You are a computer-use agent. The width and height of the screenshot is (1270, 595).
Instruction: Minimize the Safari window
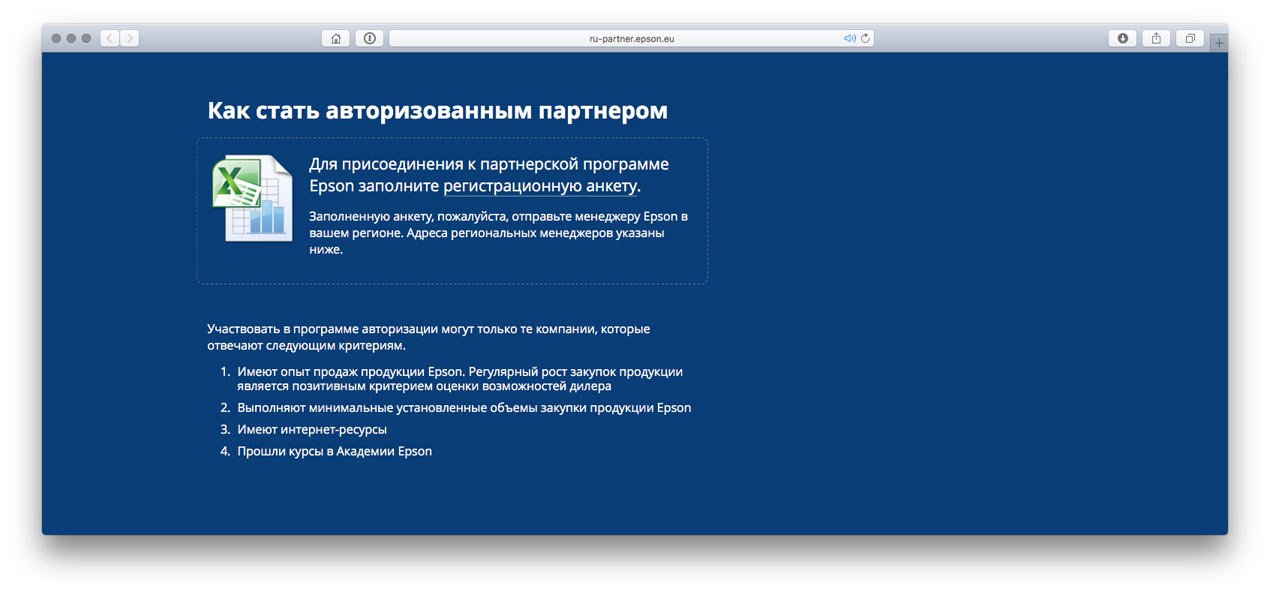click(71, 38)
